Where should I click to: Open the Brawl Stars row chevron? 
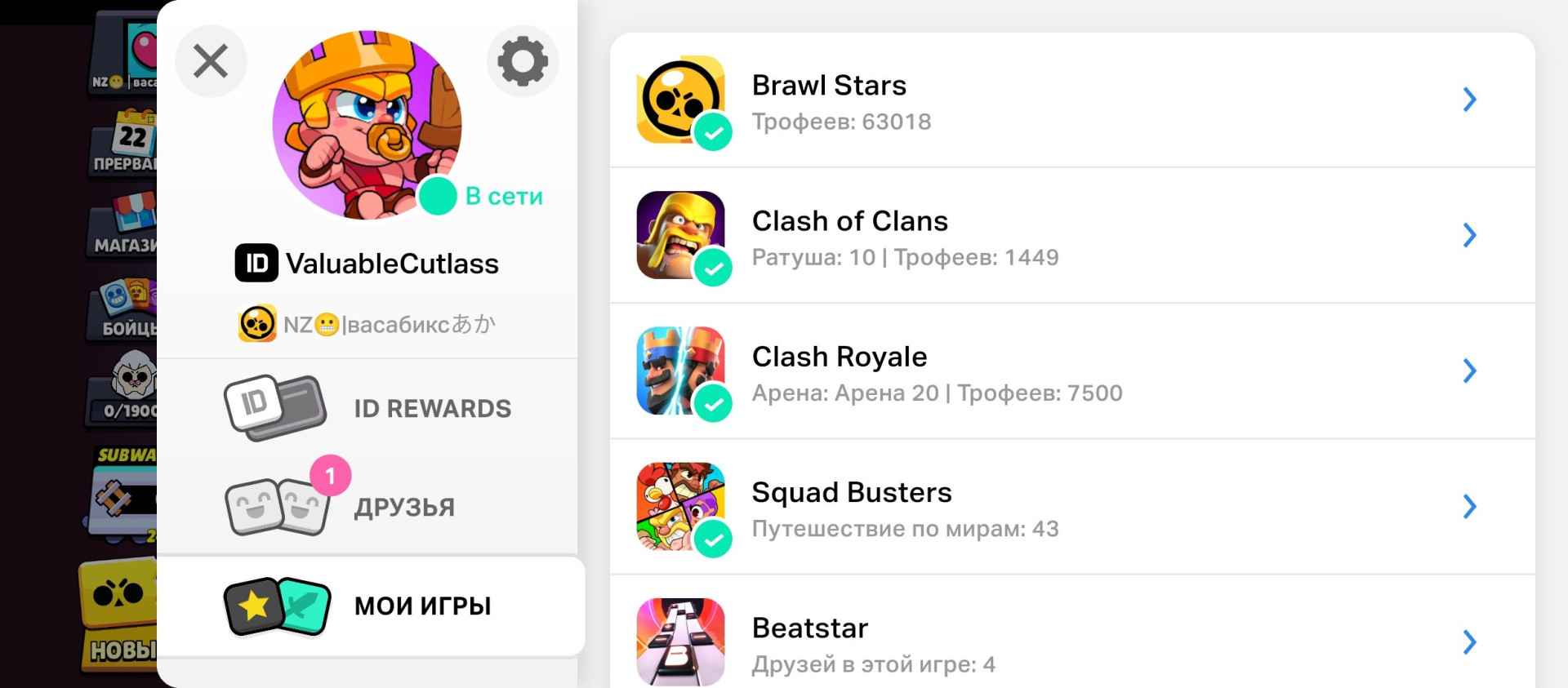point(1469,100)
